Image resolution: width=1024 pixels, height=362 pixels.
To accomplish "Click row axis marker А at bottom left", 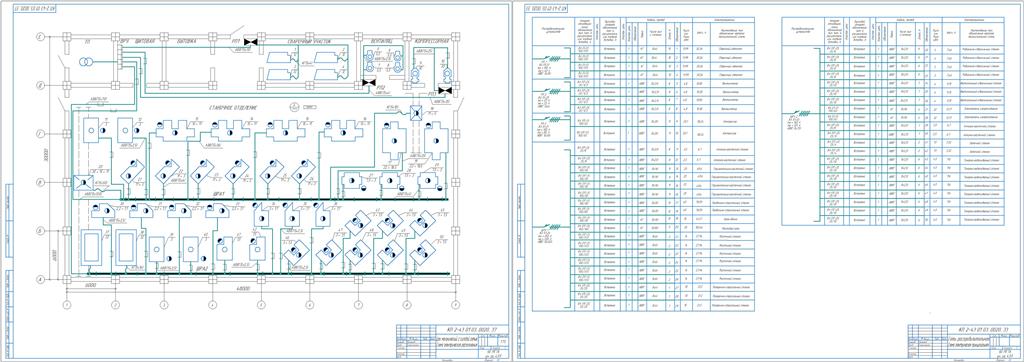I will click(x=39, y=280).
